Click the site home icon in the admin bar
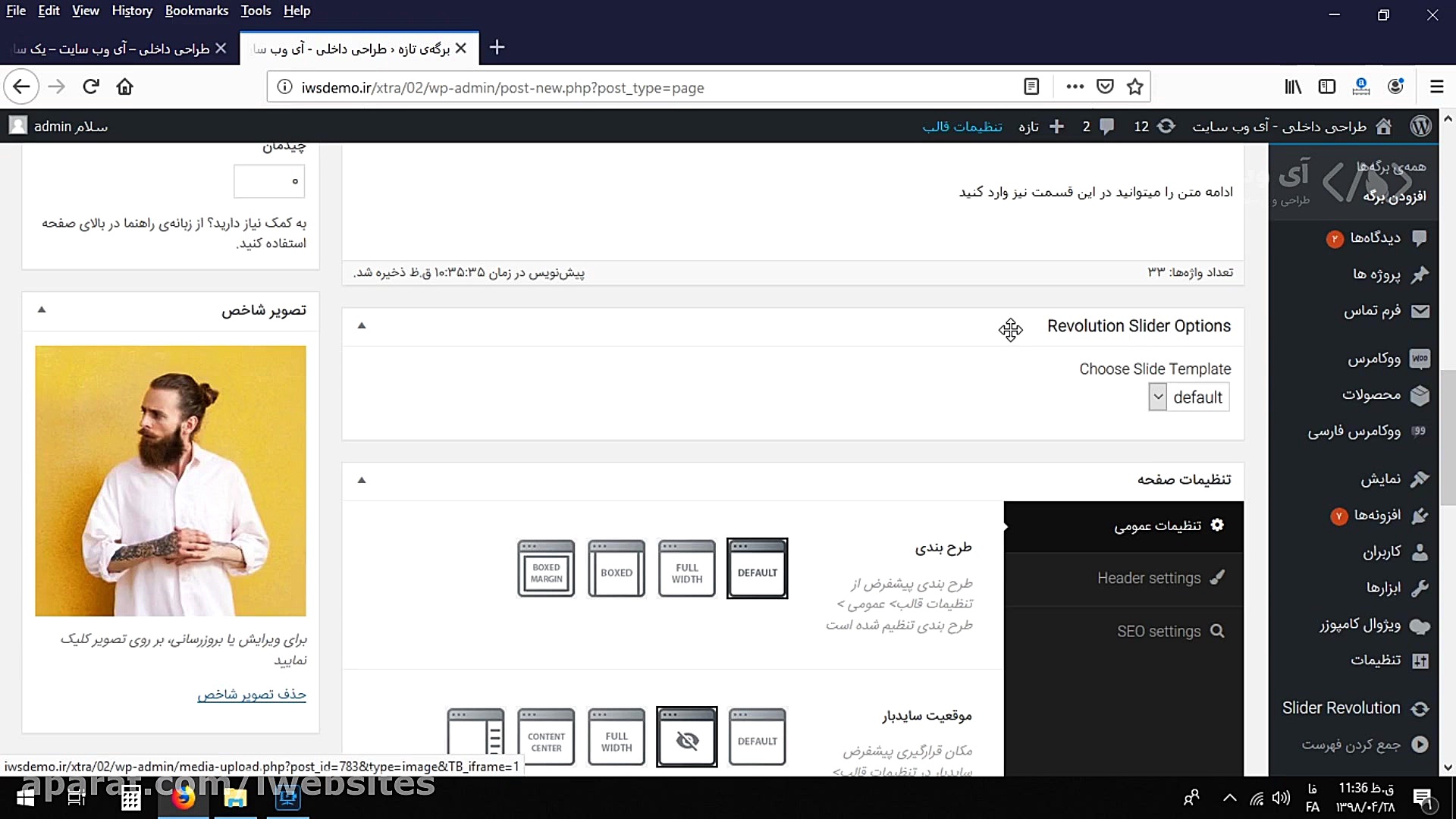This screenshot has width=1456, height=819. tap(1385, 127)
